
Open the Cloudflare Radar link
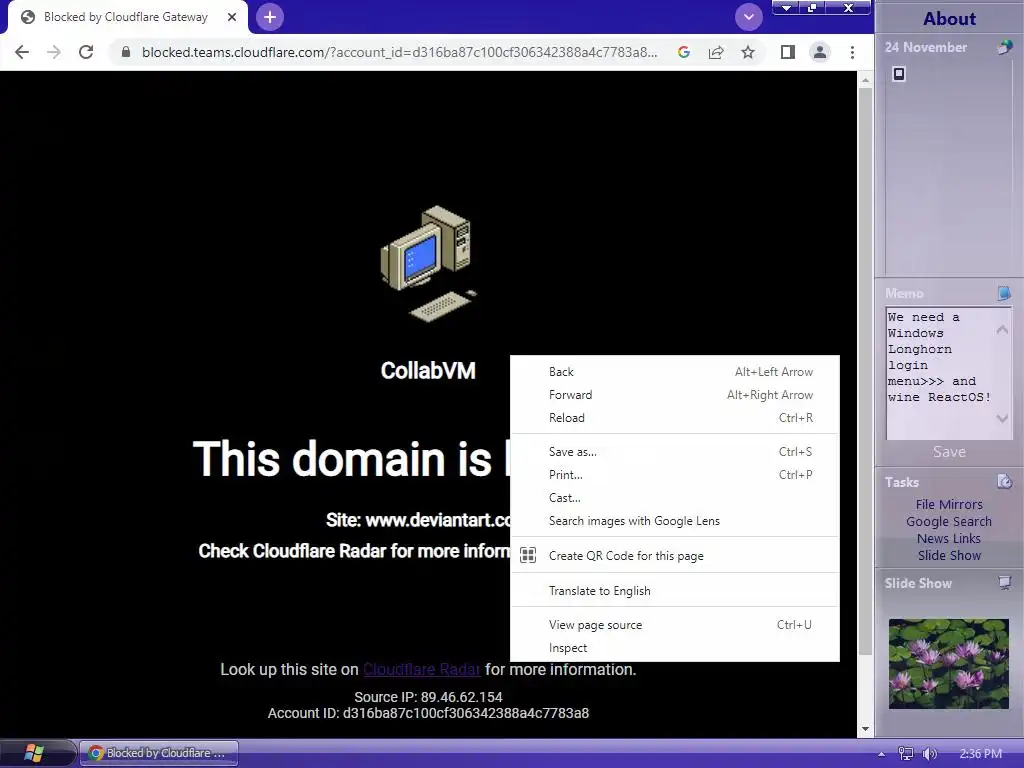pos(422,669)
